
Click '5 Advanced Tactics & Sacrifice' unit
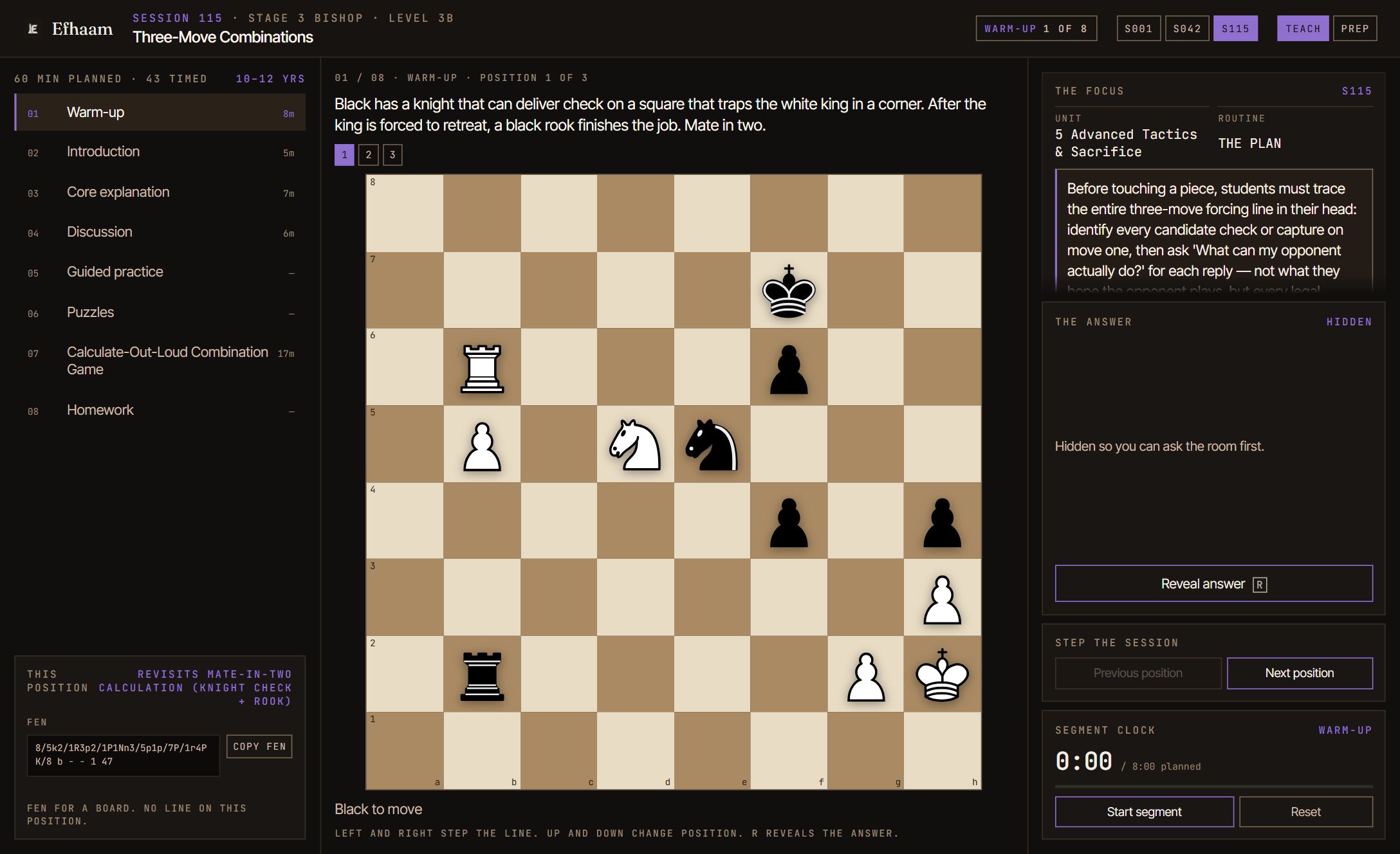(x=1126, y=143)
